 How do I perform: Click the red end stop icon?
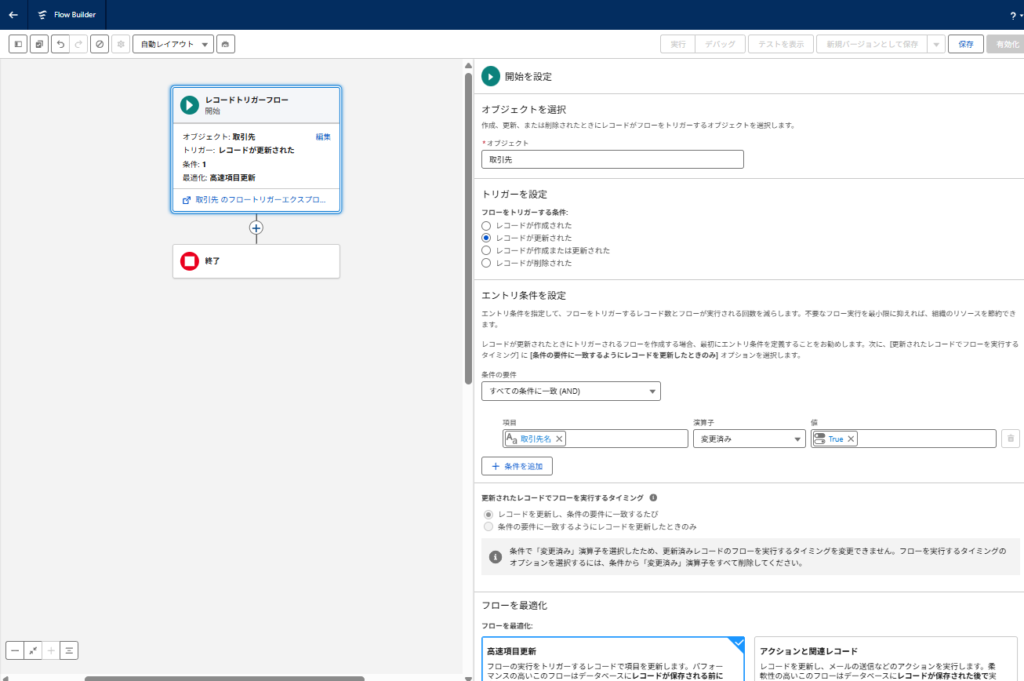[189, 261]
